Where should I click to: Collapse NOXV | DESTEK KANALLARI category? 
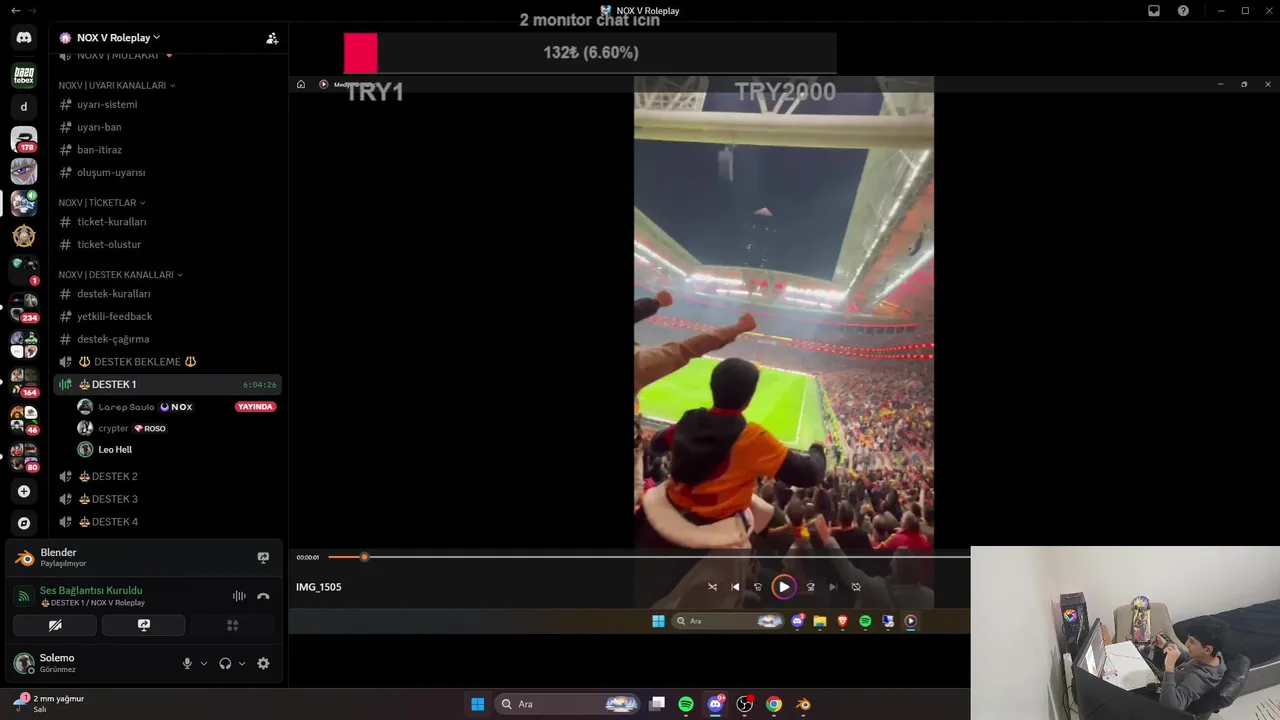click(x=121, y=274)
